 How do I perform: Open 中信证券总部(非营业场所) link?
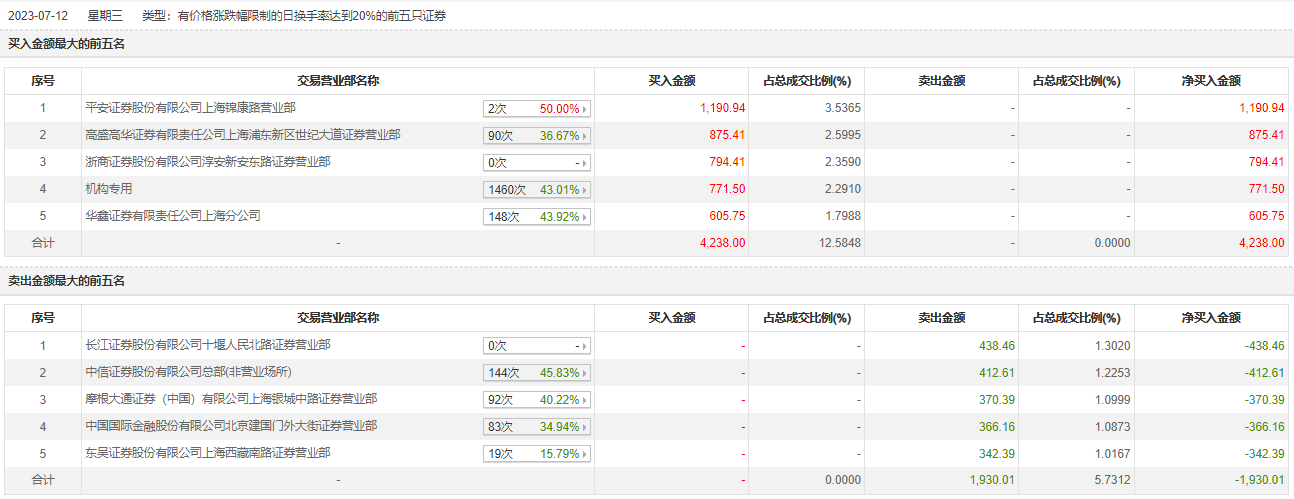(x=189, y=372)
